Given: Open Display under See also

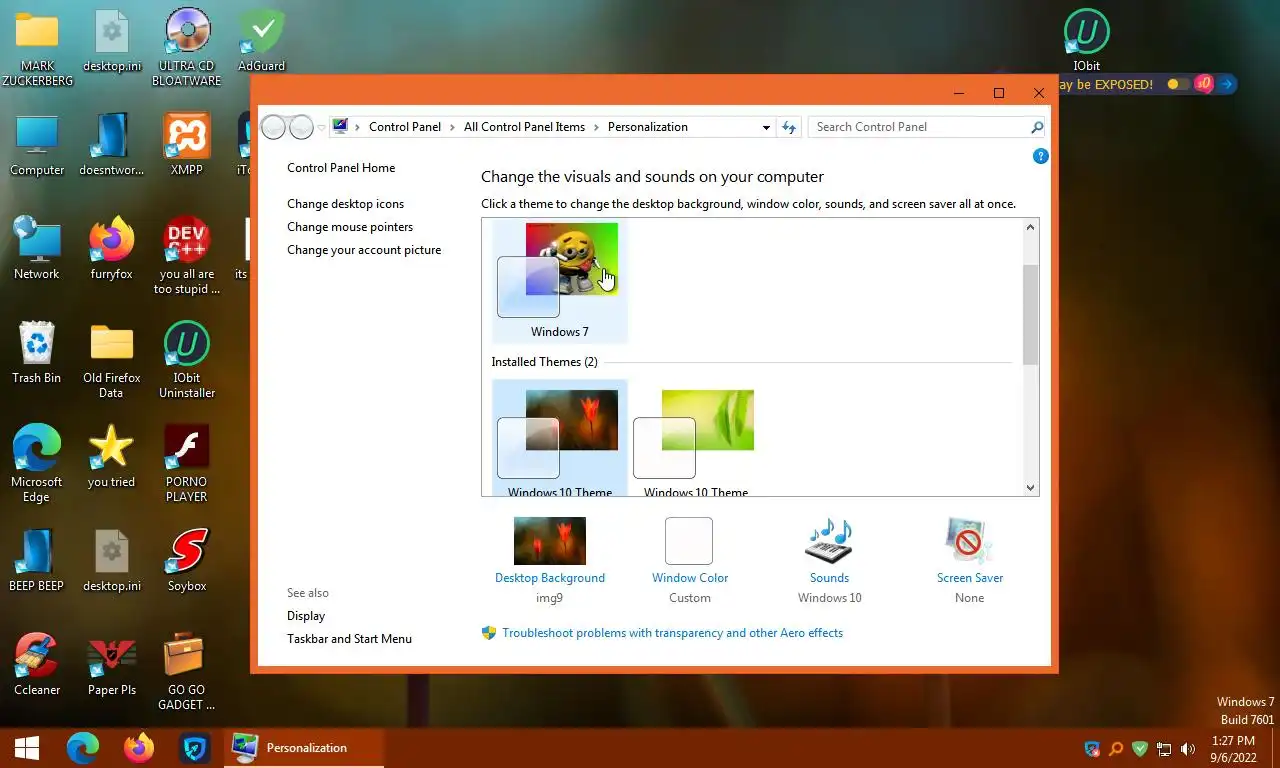Looking at the screenshot, I should (x=306, y=616).
